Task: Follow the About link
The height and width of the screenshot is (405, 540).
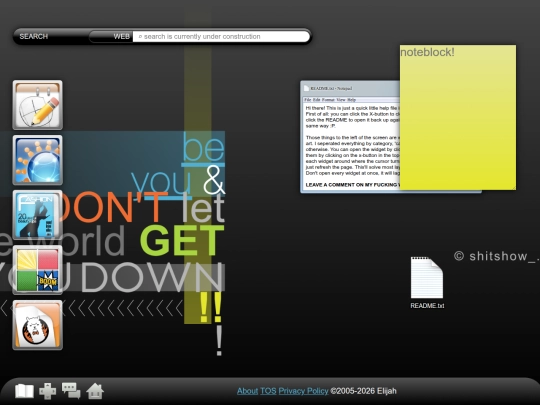Action: (247, 391)
